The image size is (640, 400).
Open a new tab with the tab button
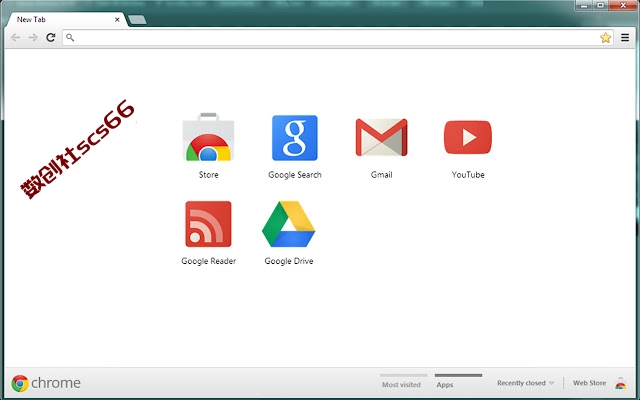(137, 20)
